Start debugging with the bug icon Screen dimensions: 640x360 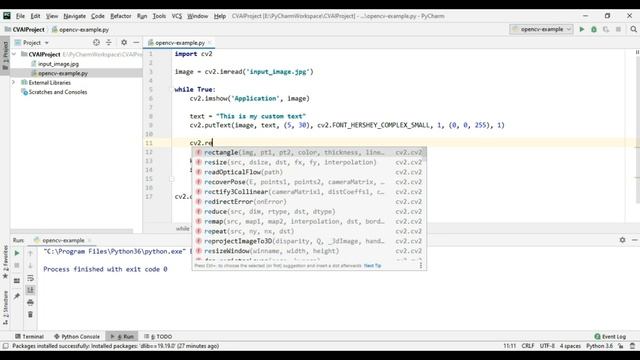(x=594, y=29)
